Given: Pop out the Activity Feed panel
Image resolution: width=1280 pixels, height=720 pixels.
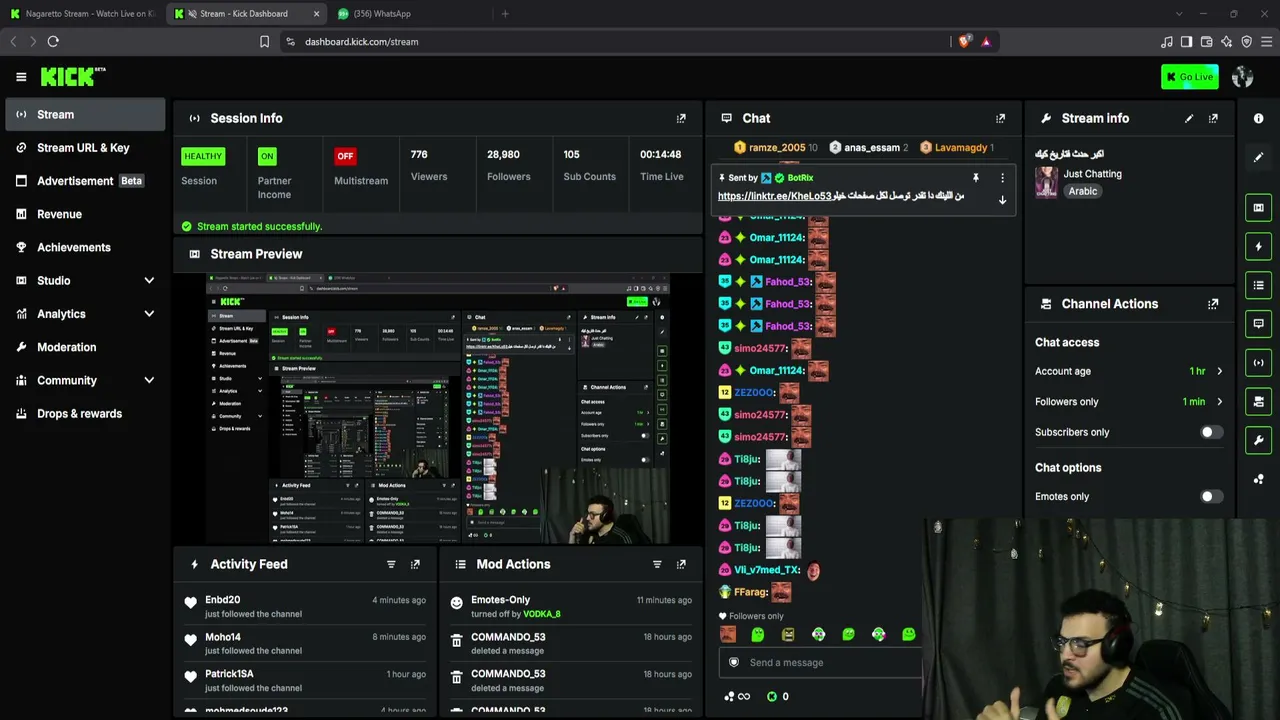Looking at the screenshot, I should [x=415, y=564].
